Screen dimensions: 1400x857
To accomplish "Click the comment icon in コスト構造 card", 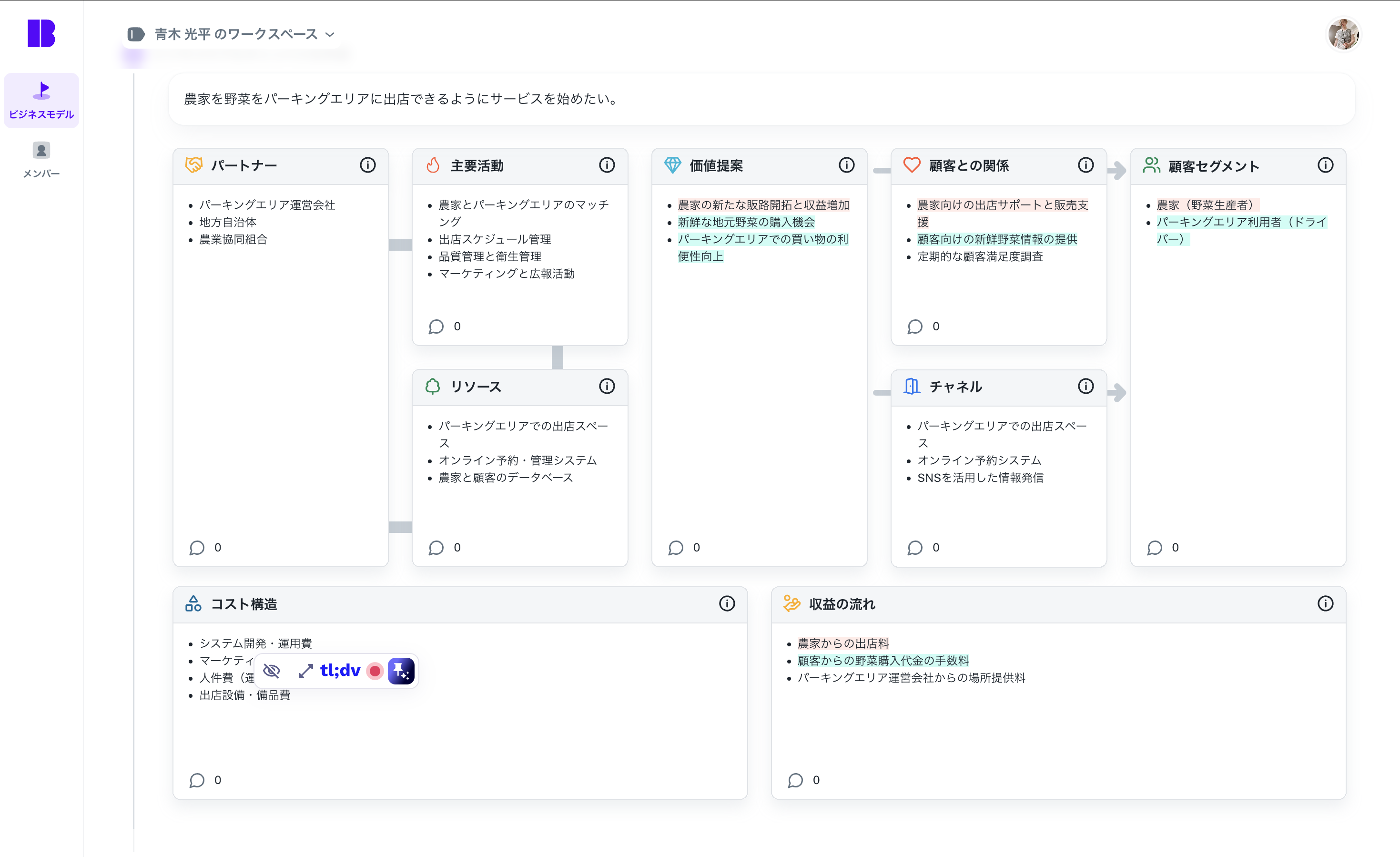I will (197, 780).
